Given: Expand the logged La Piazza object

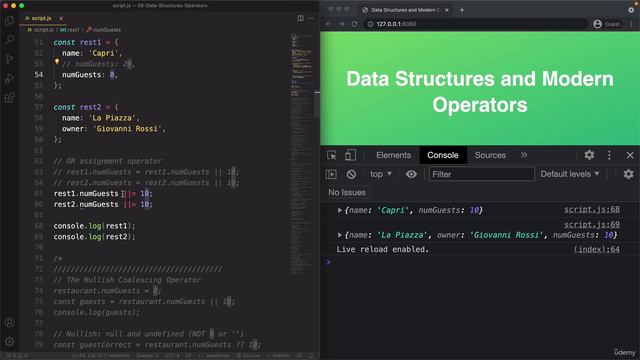Looking at the screenshot, I should pyautogui.click(x=339, y=235).
